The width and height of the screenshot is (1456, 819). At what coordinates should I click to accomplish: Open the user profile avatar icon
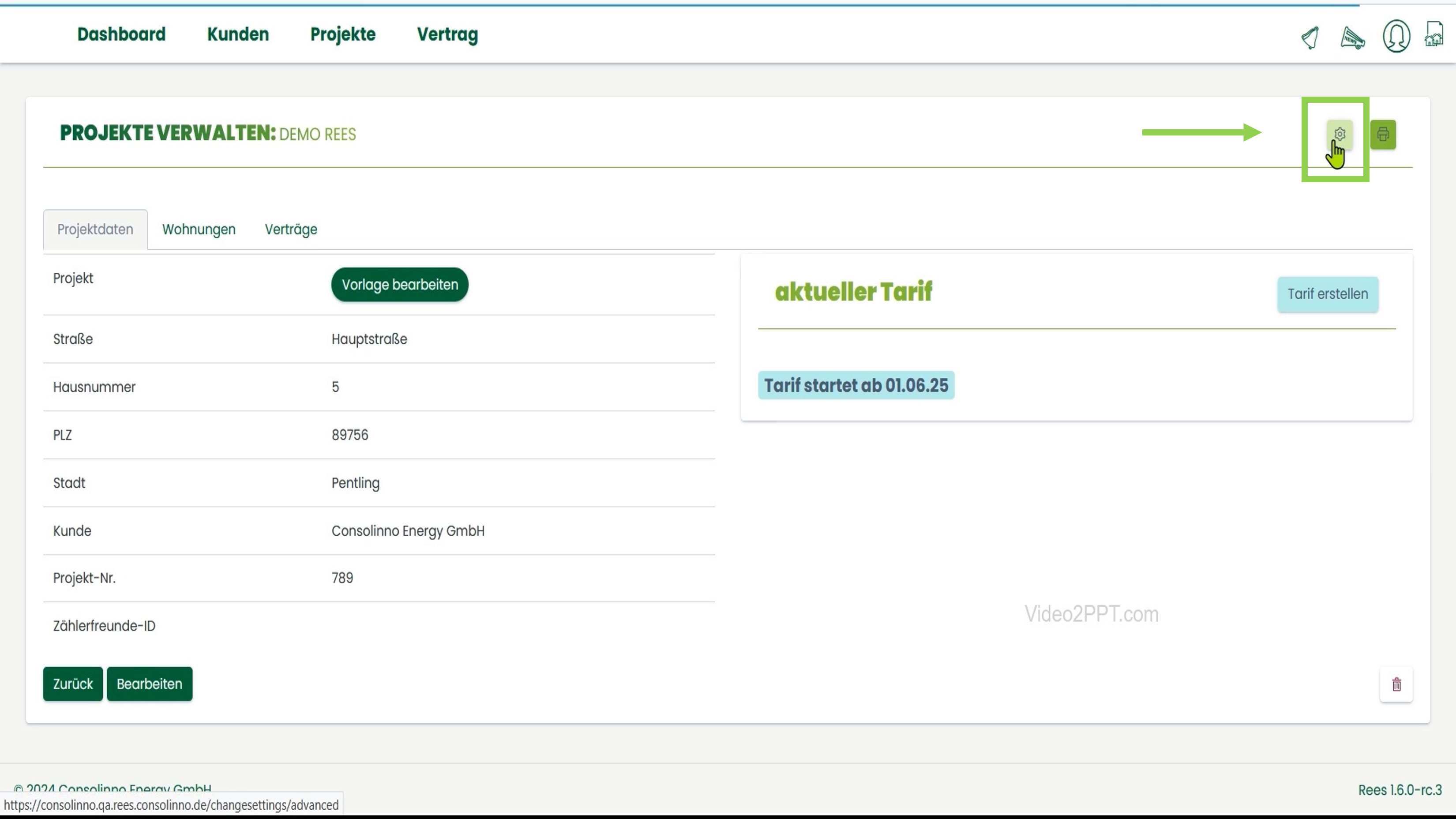click(x=1396, y=36)
